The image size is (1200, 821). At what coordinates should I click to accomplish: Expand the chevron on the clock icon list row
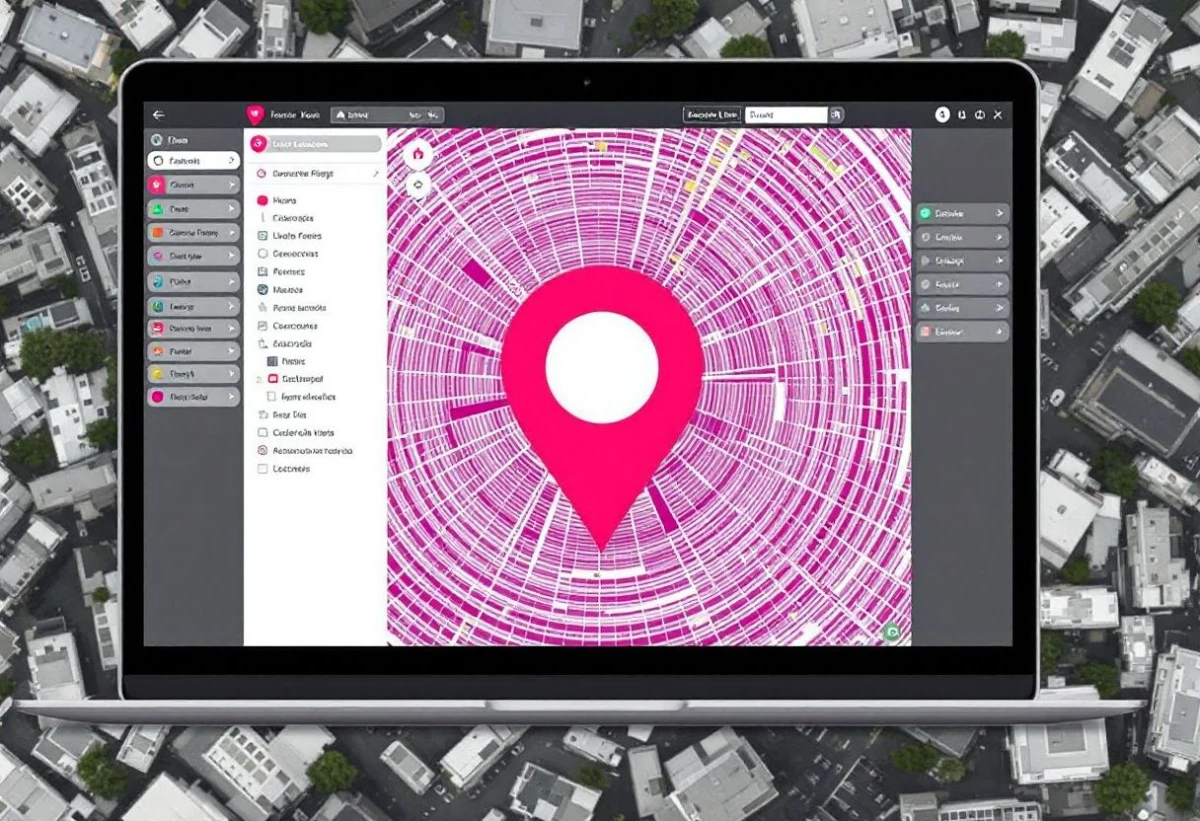coord(375,174)
